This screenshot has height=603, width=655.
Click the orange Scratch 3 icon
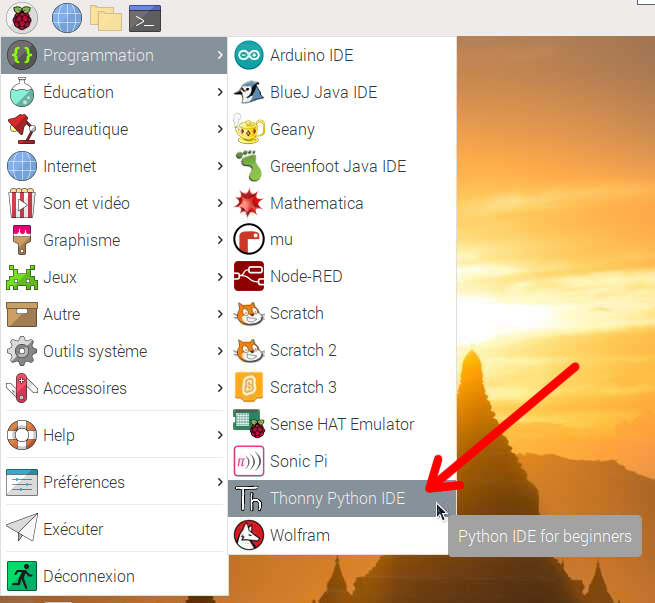pos(249,387)
